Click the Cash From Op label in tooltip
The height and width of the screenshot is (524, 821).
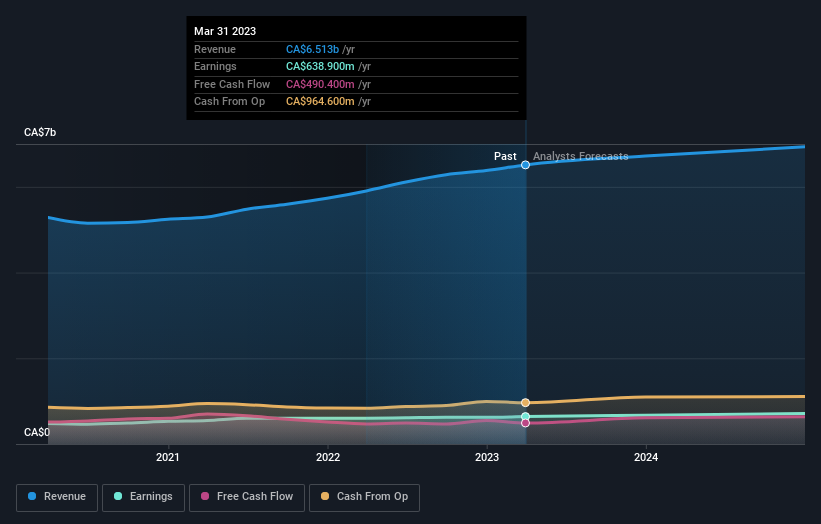(229, 102)
